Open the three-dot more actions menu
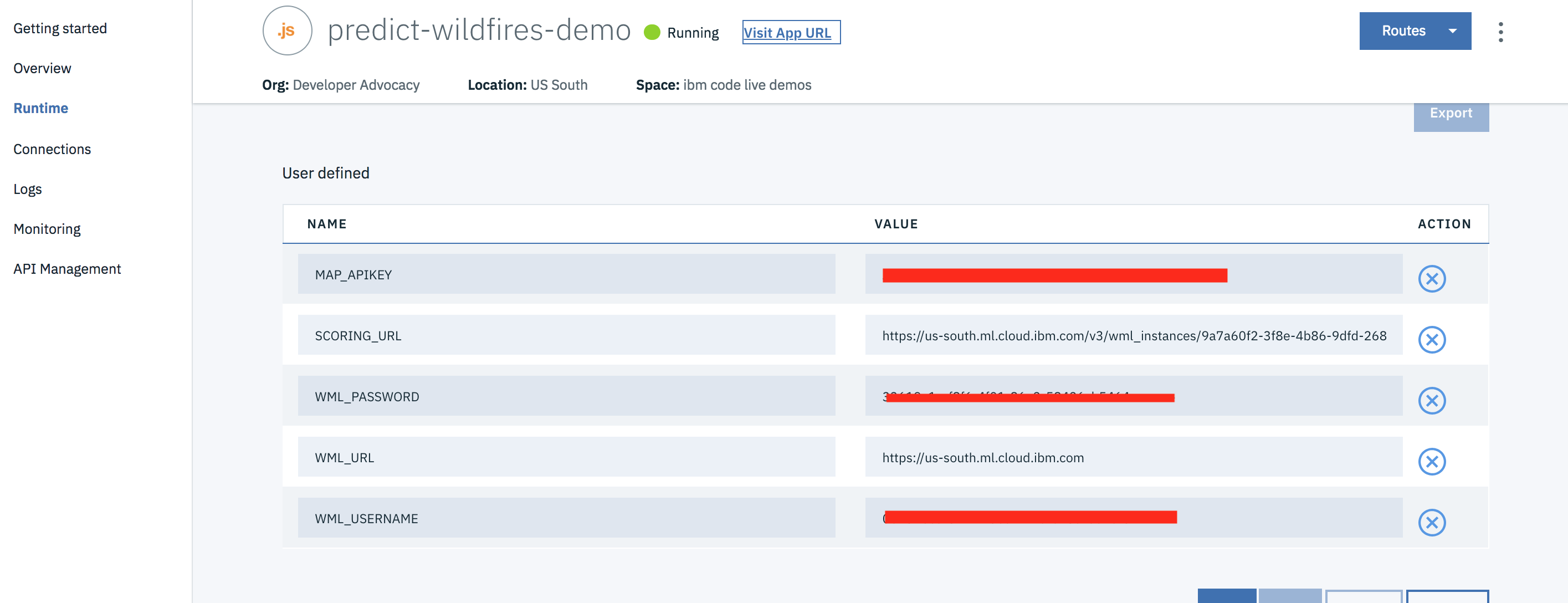Image resolution: width=1568 pixels, height=603 pixels. coord(1500,32)
